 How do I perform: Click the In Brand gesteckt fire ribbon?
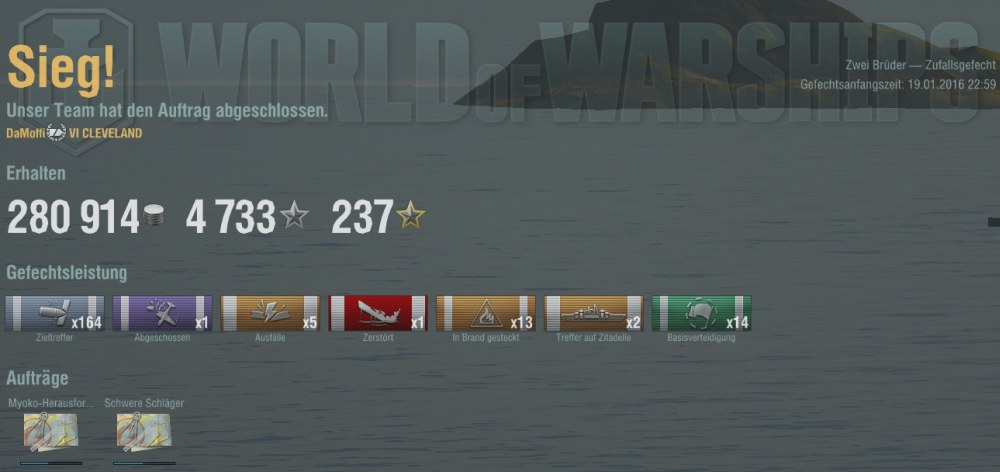point(486,313)
